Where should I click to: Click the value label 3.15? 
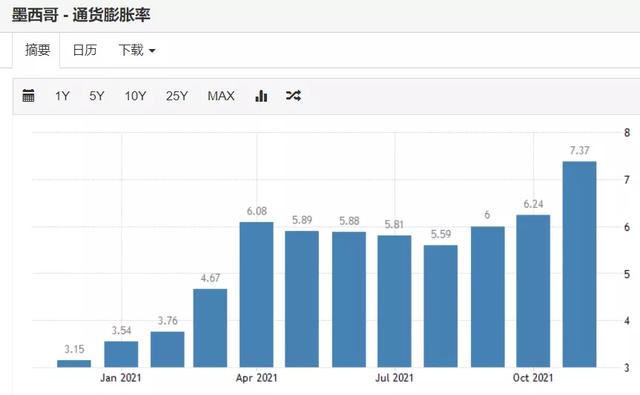click(74, 349)
